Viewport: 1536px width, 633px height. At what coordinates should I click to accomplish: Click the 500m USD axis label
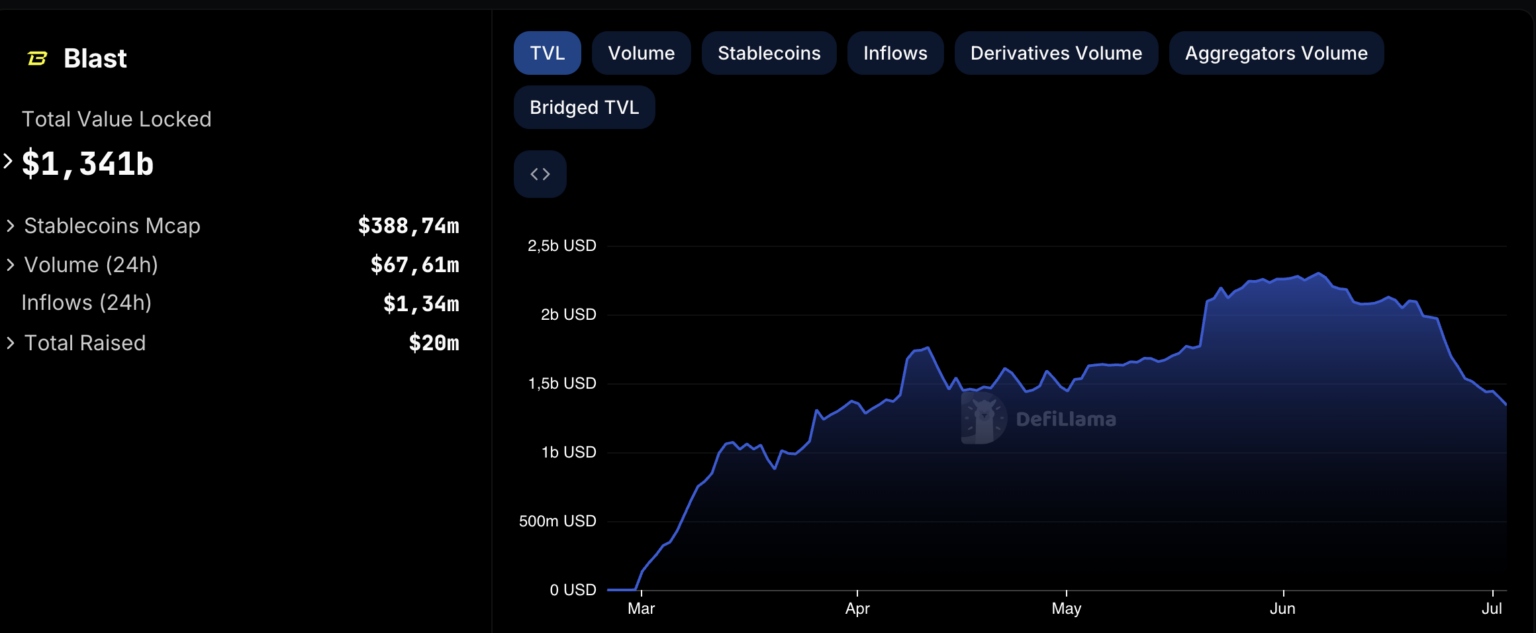[558, 522]
